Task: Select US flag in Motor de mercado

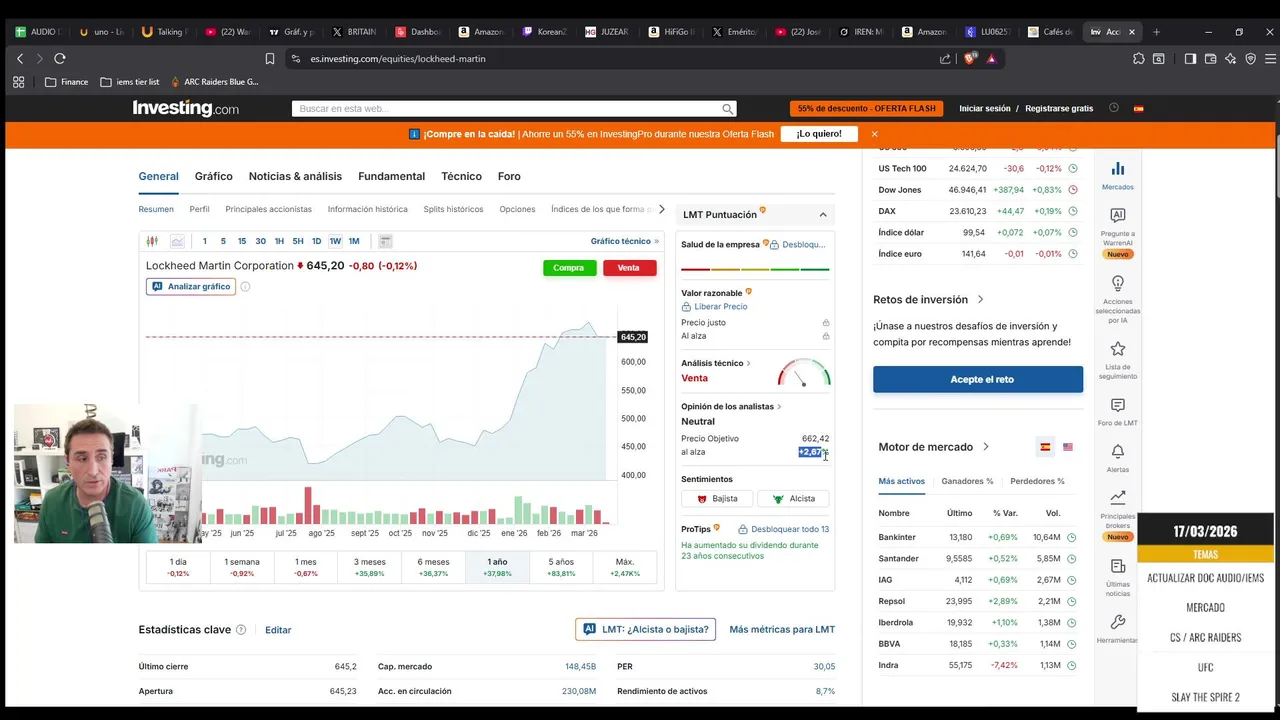Action: 1067,447
